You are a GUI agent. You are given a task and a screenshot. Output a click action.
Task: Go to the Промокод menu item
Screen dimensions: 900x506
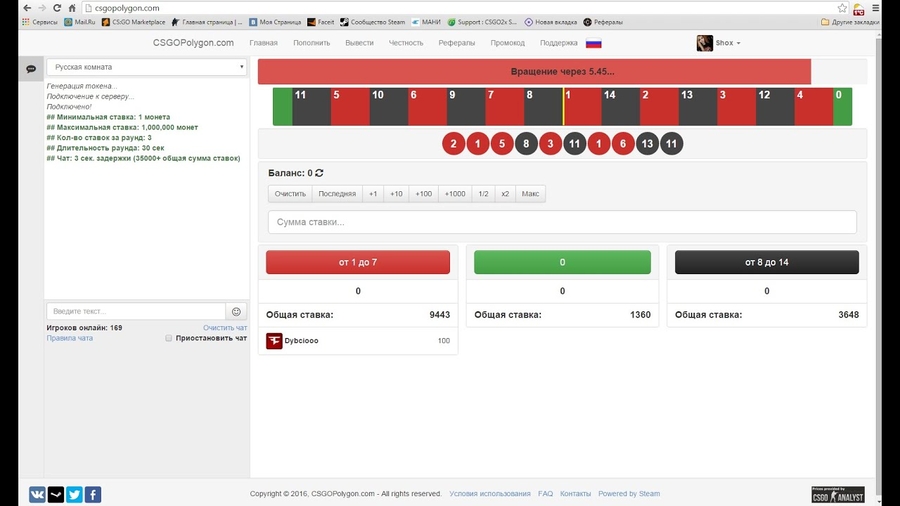[x=508, y=43]
